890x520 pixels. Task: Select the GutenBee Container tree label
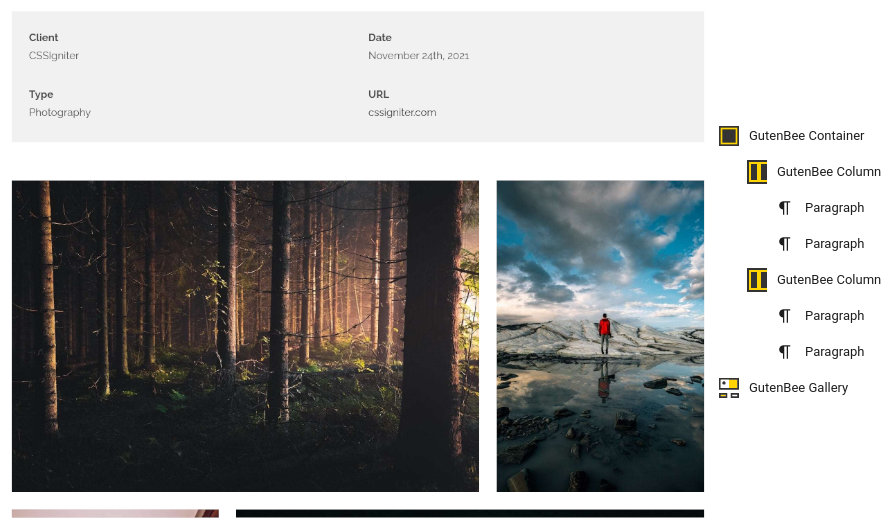(806, 136)
